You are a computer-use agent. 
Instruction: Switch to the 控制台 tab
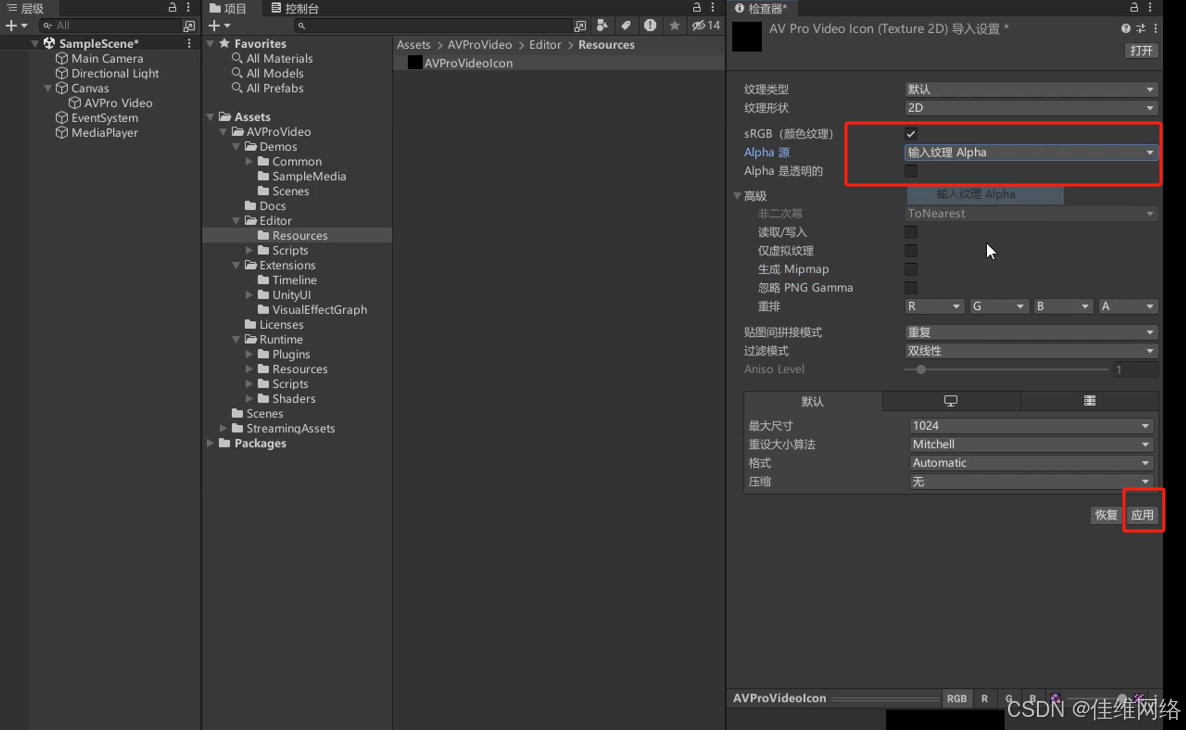coord(295,8)
